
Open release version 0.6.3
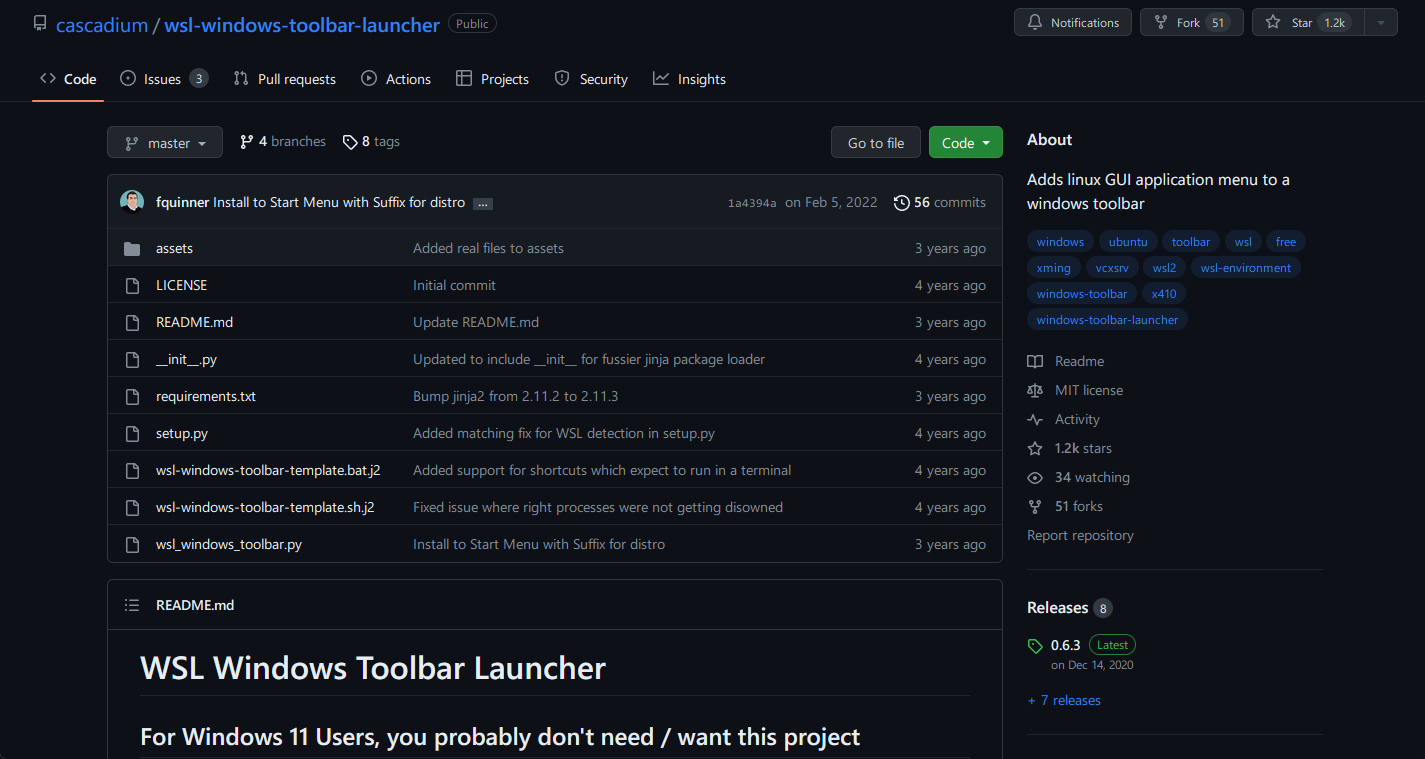click(x=1066, y=645)
